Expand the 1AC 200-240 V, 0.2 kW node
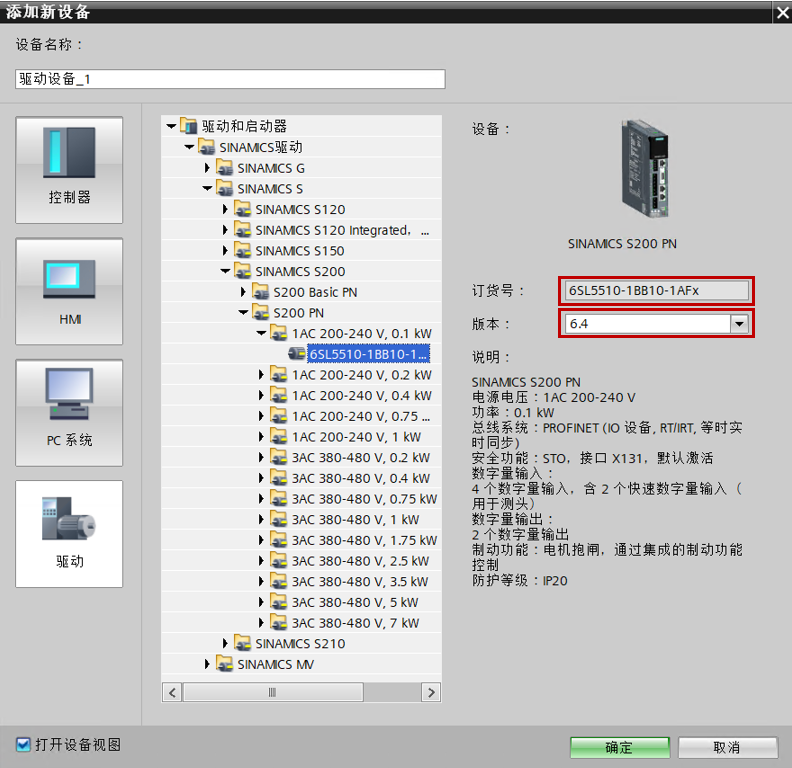The width and height of the screenshot is (792, 768). (x=261, y=375)
